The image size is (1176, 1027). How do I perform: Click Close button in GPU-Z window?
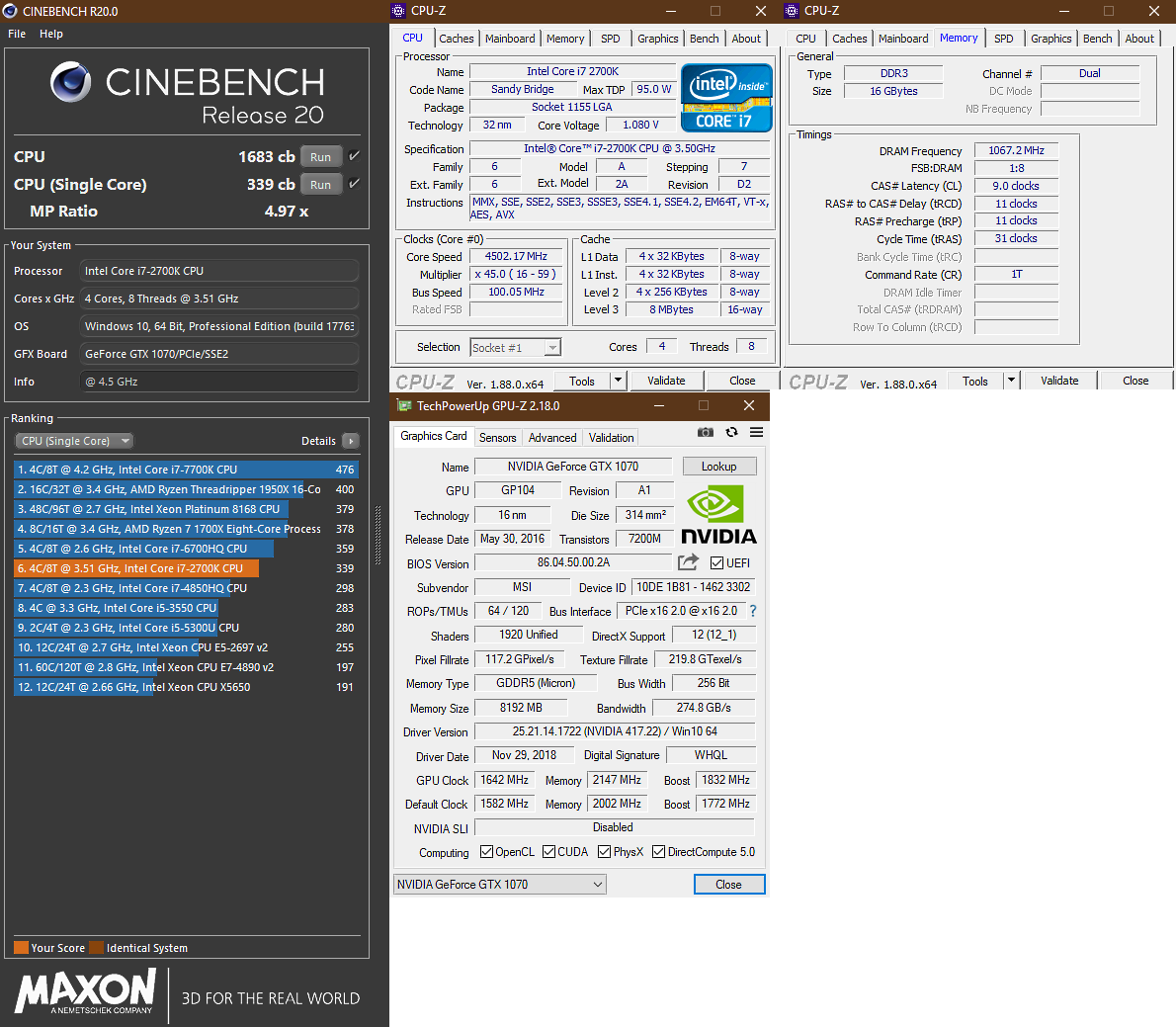coord(728,885)
